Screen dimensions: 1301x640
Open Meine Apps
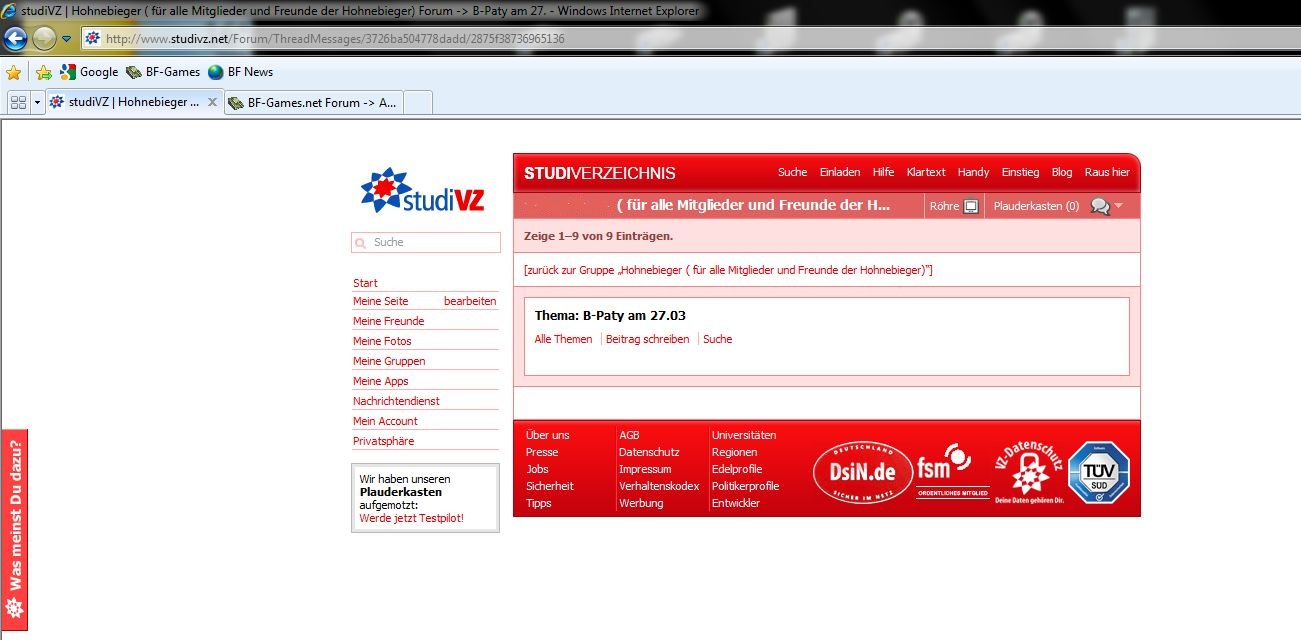[381, 381]
